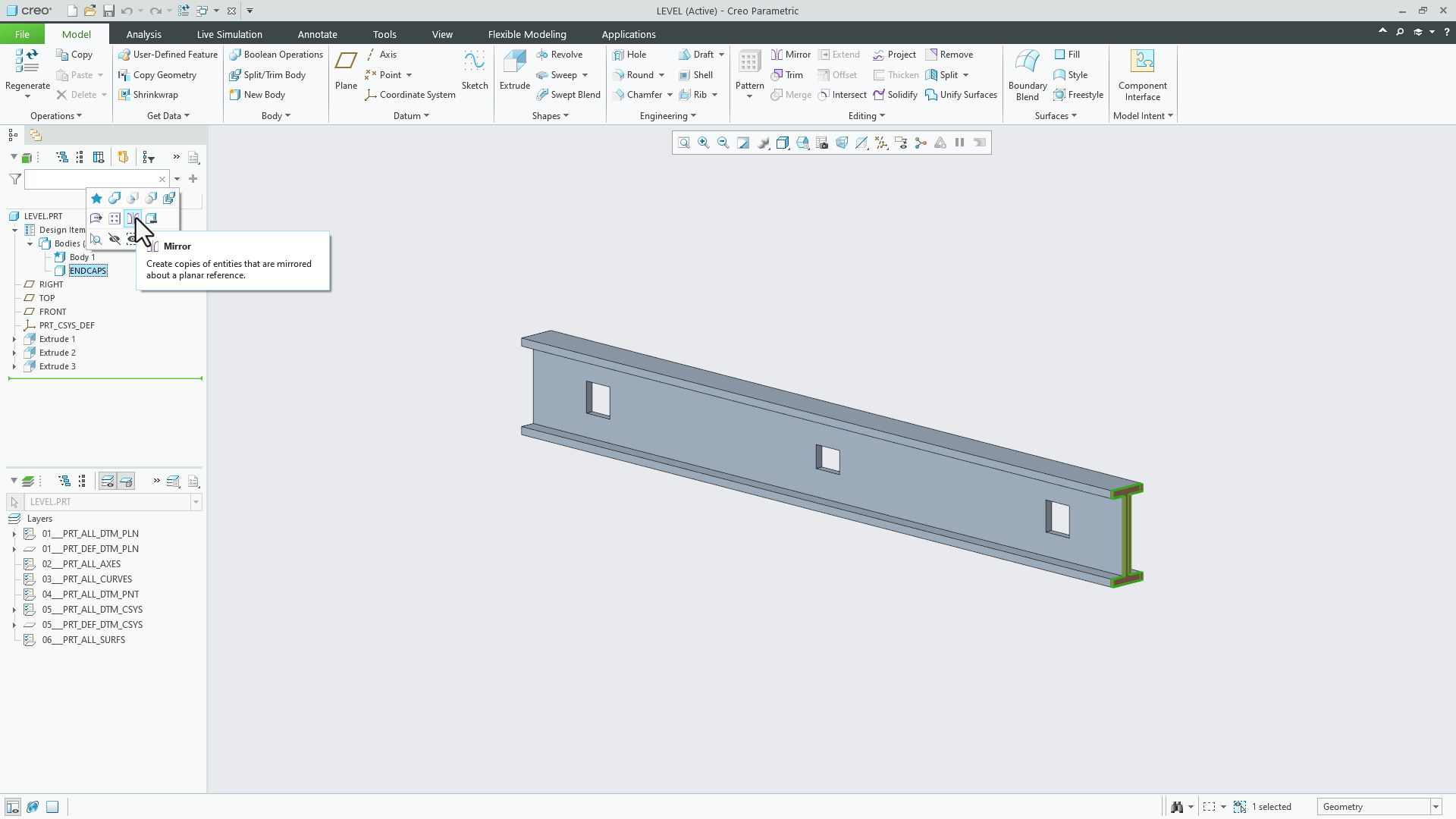This screenshot has width=1456, height=819.
Task: Click the Extrude tool icon
Action: coord(515,62)
